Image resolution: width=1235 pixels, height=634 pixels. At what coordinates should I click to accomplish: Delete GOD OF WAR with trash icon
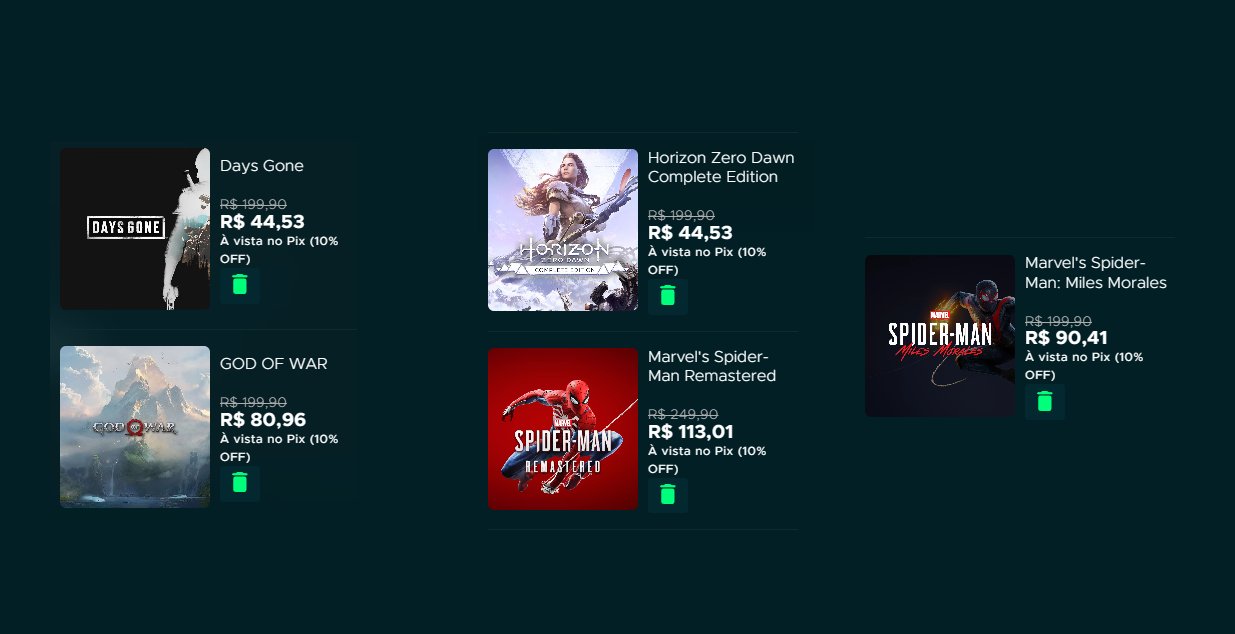[240, 483]
